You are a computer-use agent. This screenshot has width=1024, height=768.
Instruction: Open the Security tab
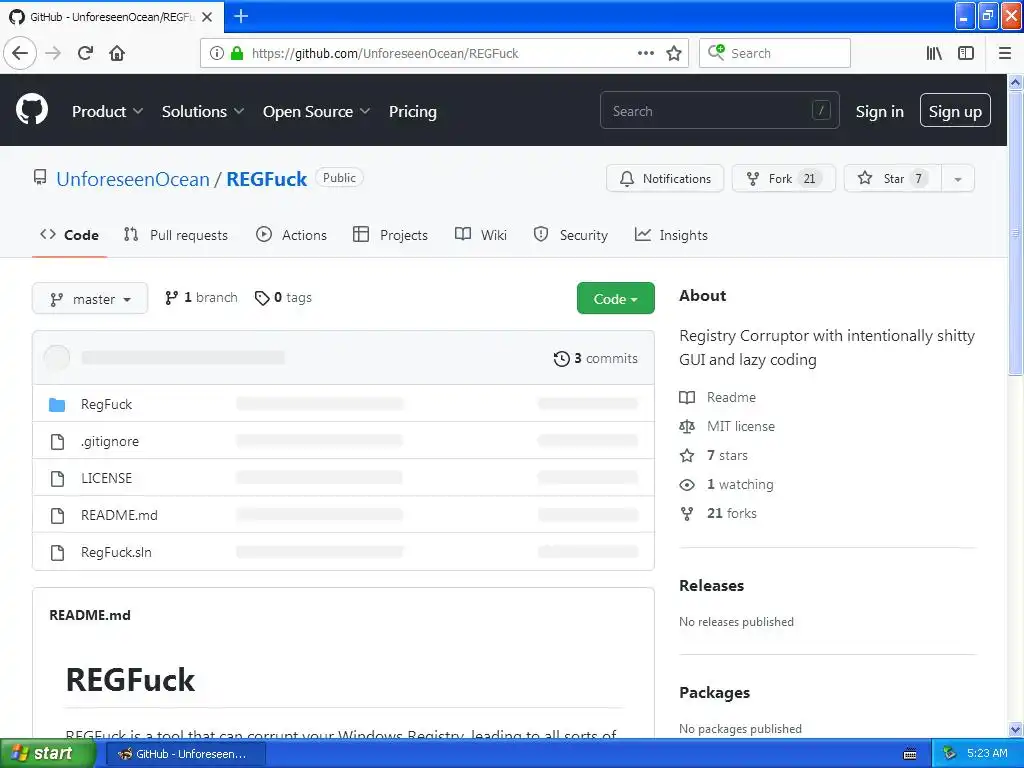pyautogui.click(x=571, y=235)
